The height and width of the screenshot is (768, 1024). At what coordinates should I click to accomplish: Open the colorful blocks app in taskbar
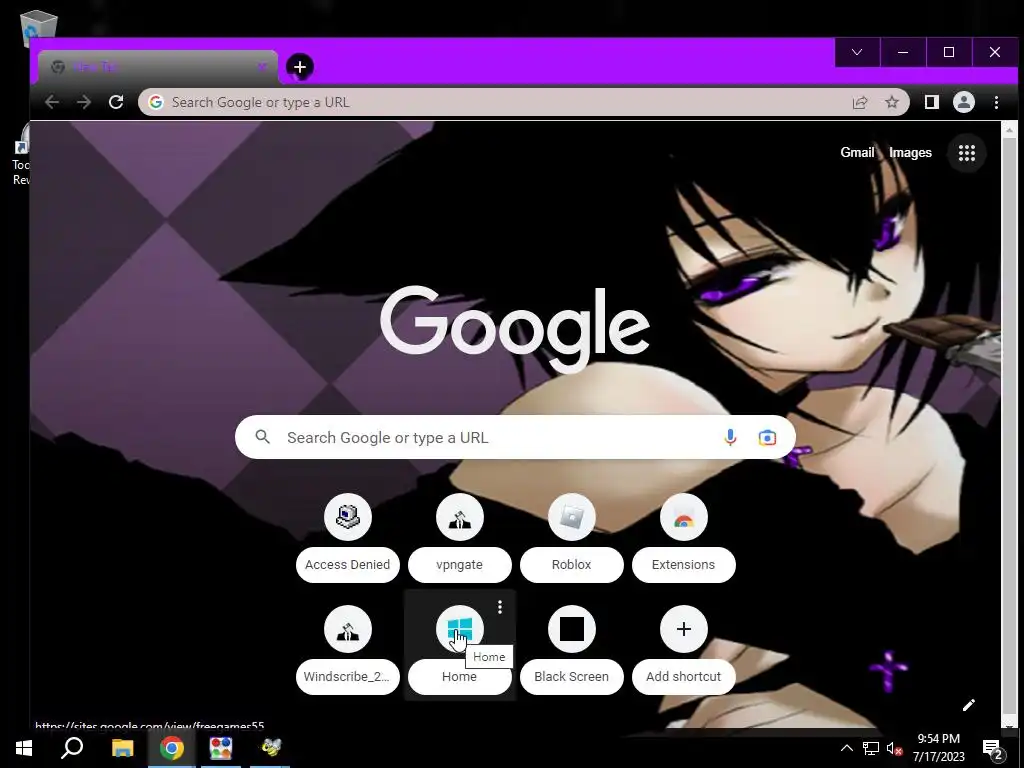point(221,748)
